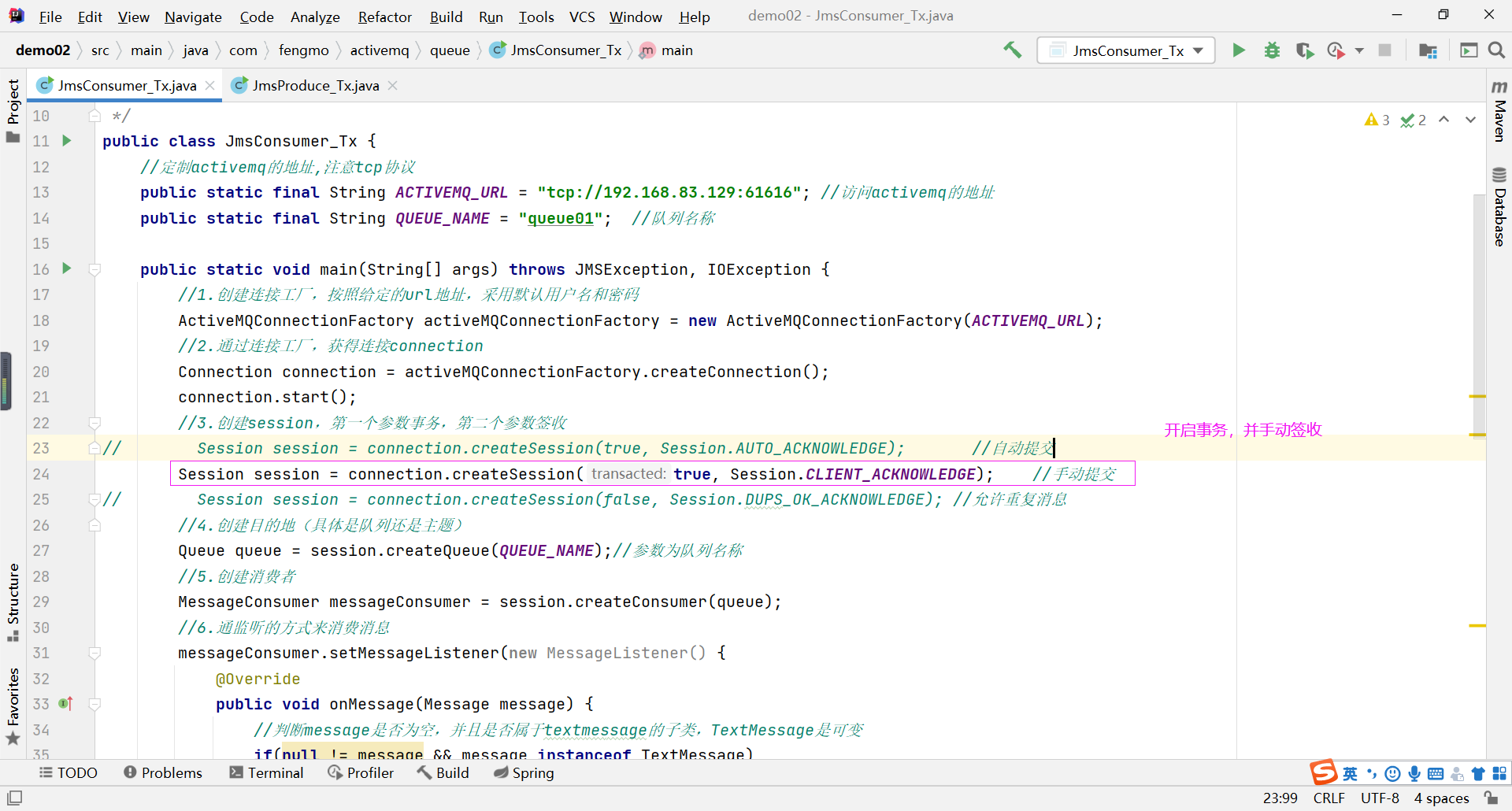1512x811 pixels.
Task: Run with coverage shield icon
Action: 1305,50
